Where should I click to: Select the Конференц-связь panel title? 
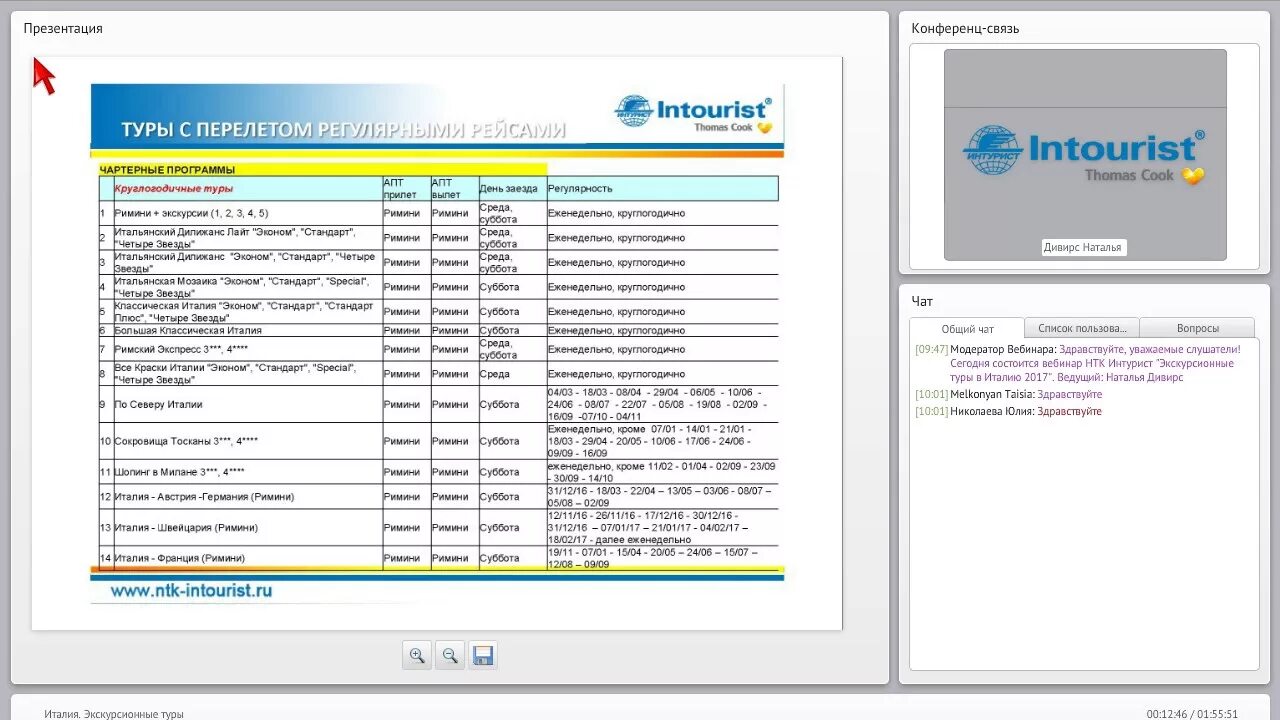965,28
